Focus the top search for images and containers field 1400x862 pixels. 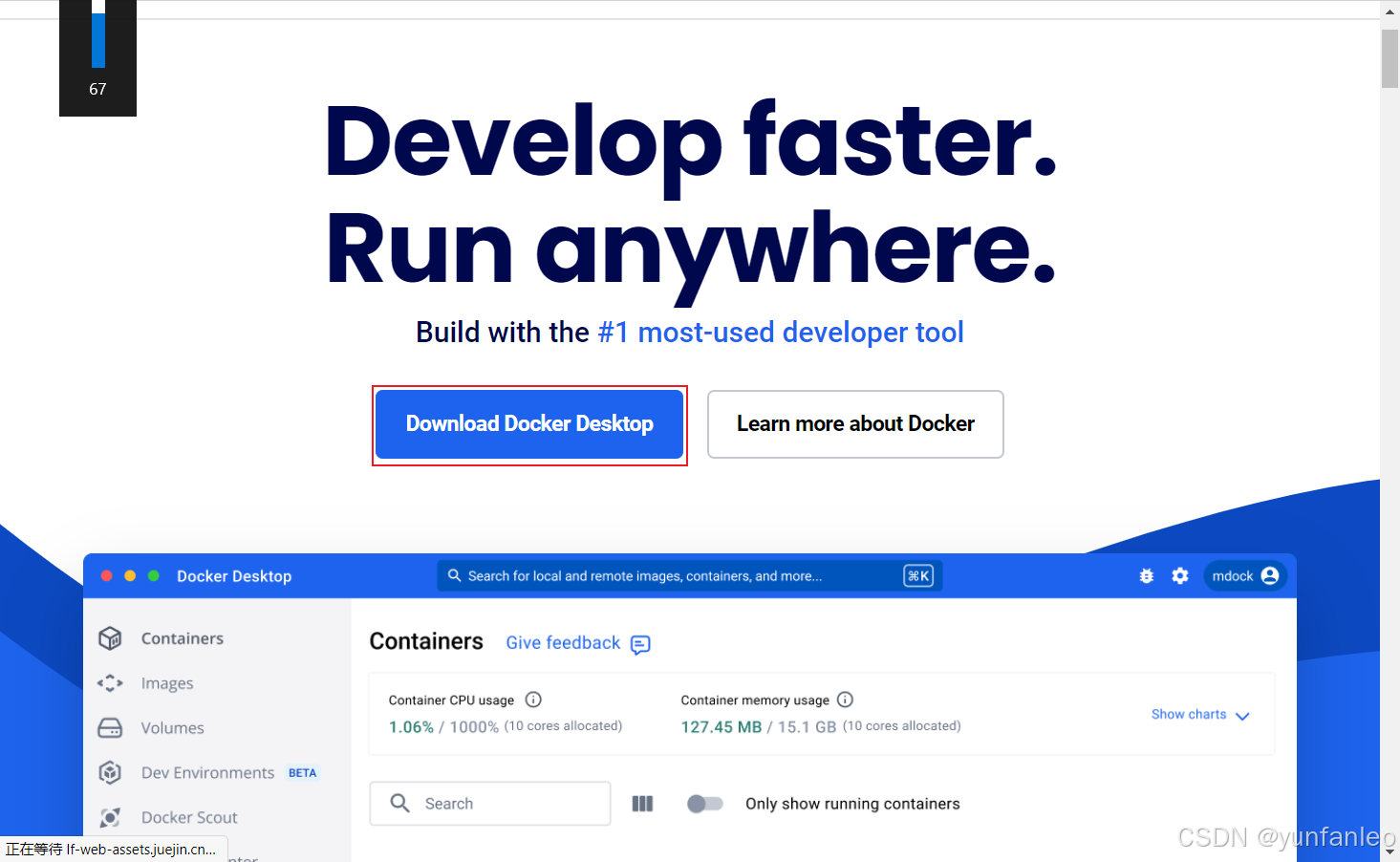(690, 576)
